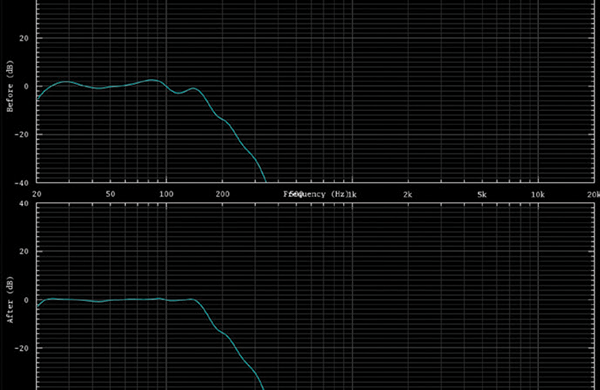Click the -20 dB label on After graph
The height and width of the screenshot is (390, 600).
point(21,348)
